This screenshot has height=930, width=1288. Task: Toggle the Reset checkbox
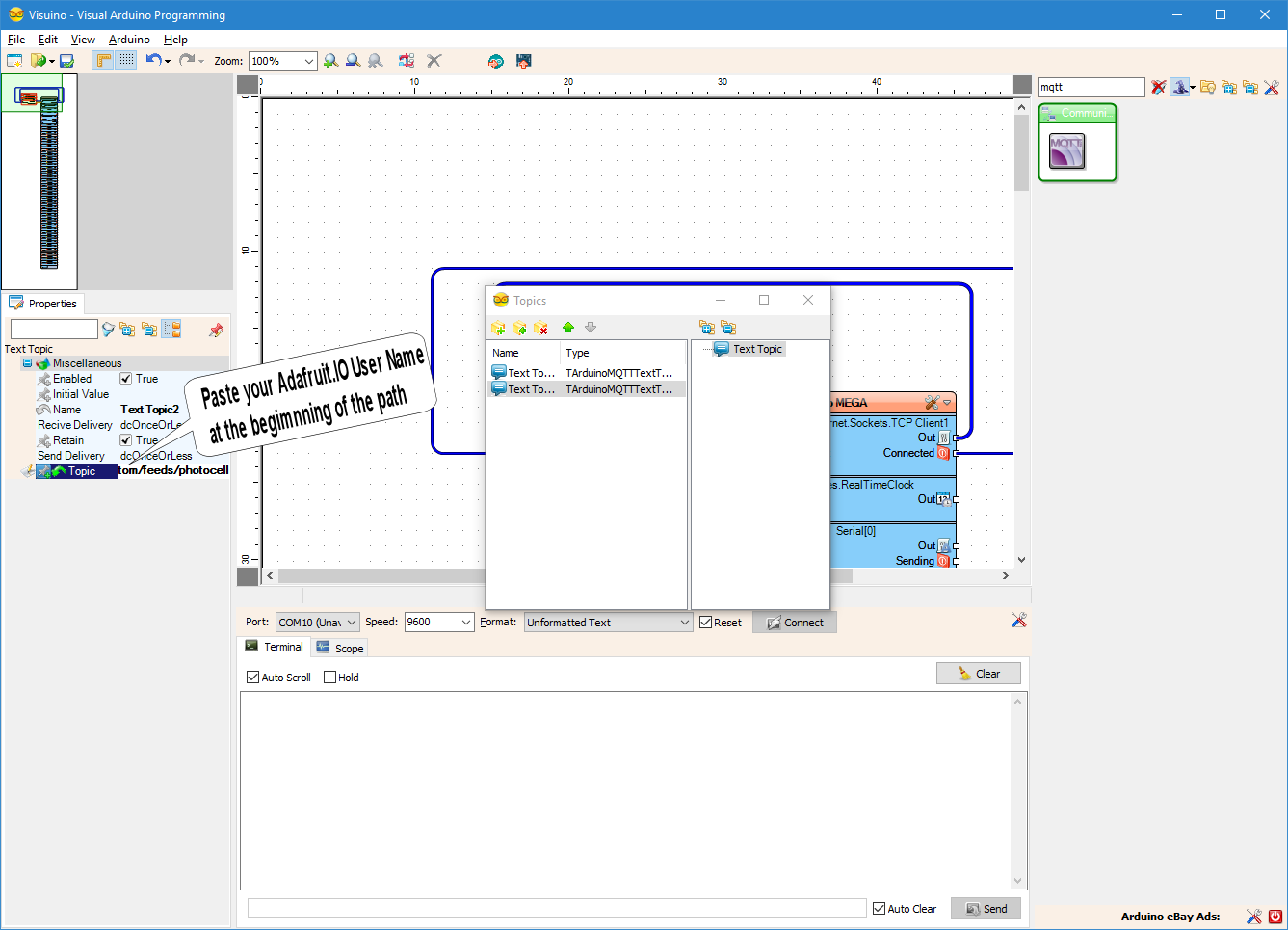pyautogui.click(x=705, y=623)
